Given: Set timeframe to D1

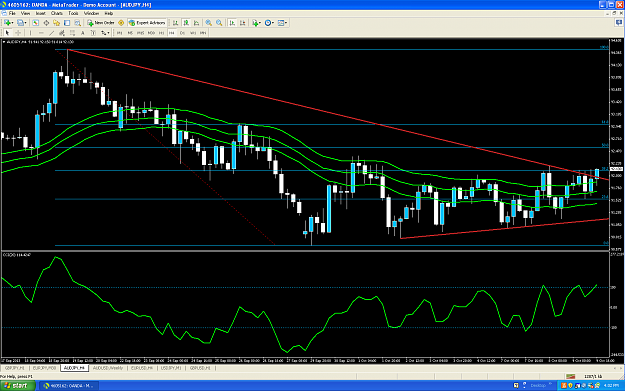Looking at the screenshot, I should (x=182, y=33).
